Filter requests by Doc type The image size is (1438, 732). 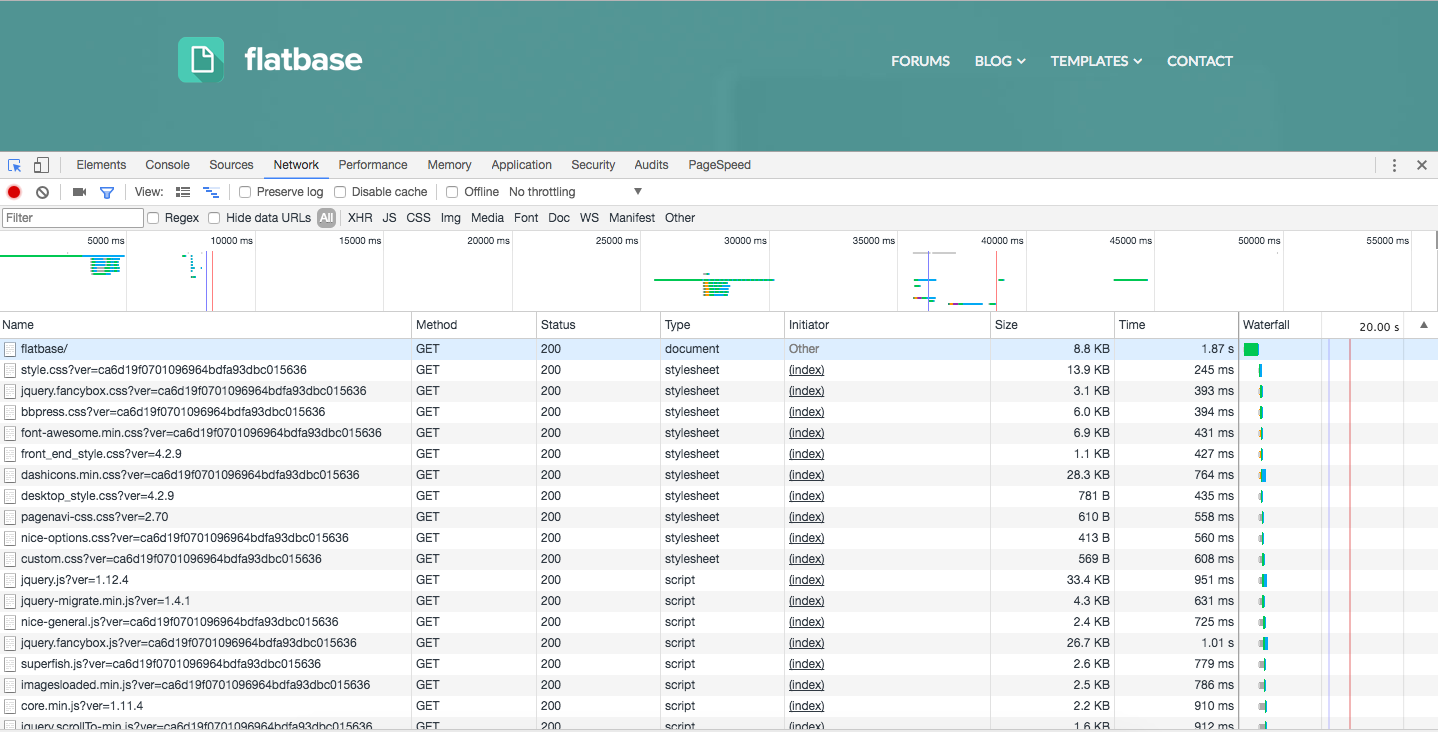click(x=559, y=218)
